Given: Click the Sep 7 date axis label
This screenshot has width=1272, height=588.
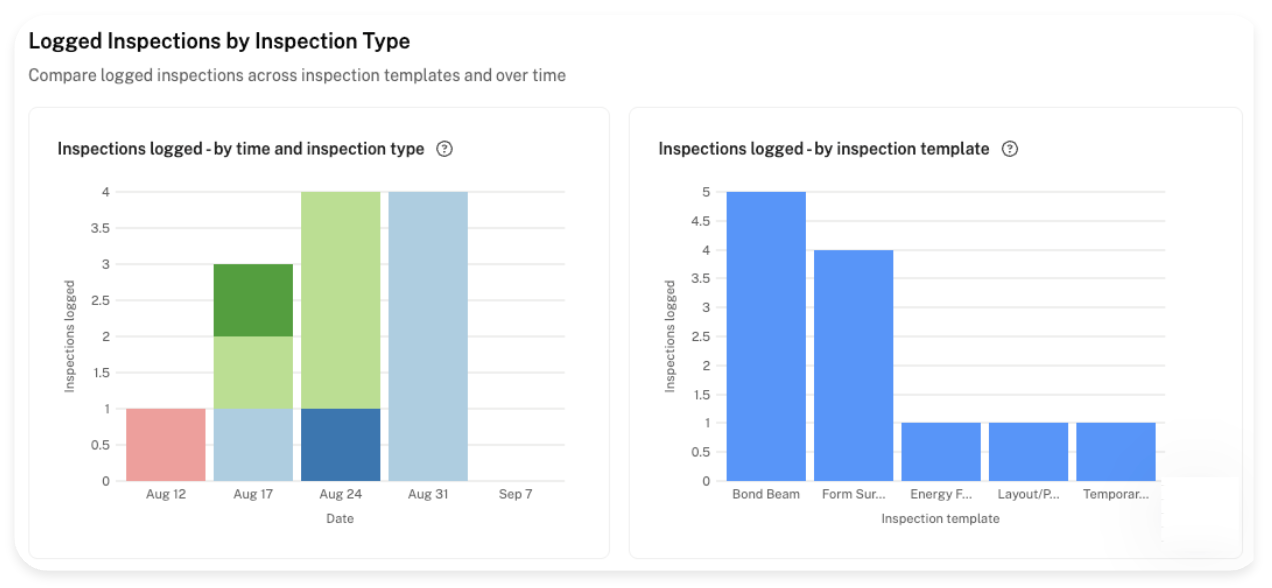Looking at the screenshot, I should 516,494.
